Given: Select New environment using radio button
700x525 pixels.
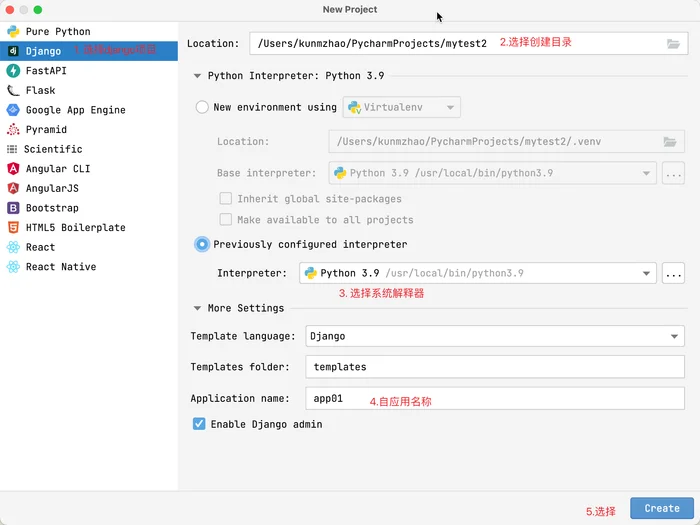Looking at the screenshot, I should (x=202, y=107).
